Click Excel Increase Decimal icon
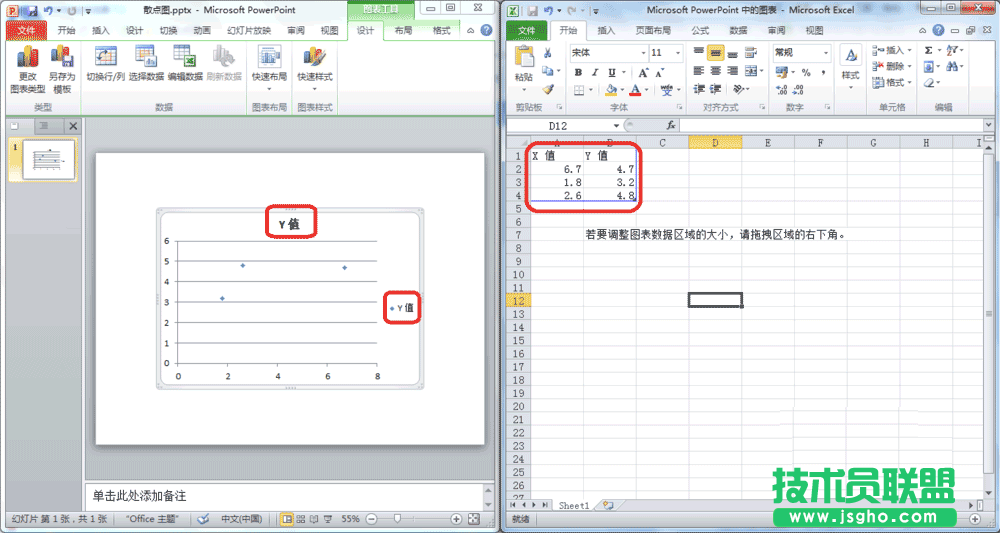Viewport: 1000px width, 533px height. (781, 90)
